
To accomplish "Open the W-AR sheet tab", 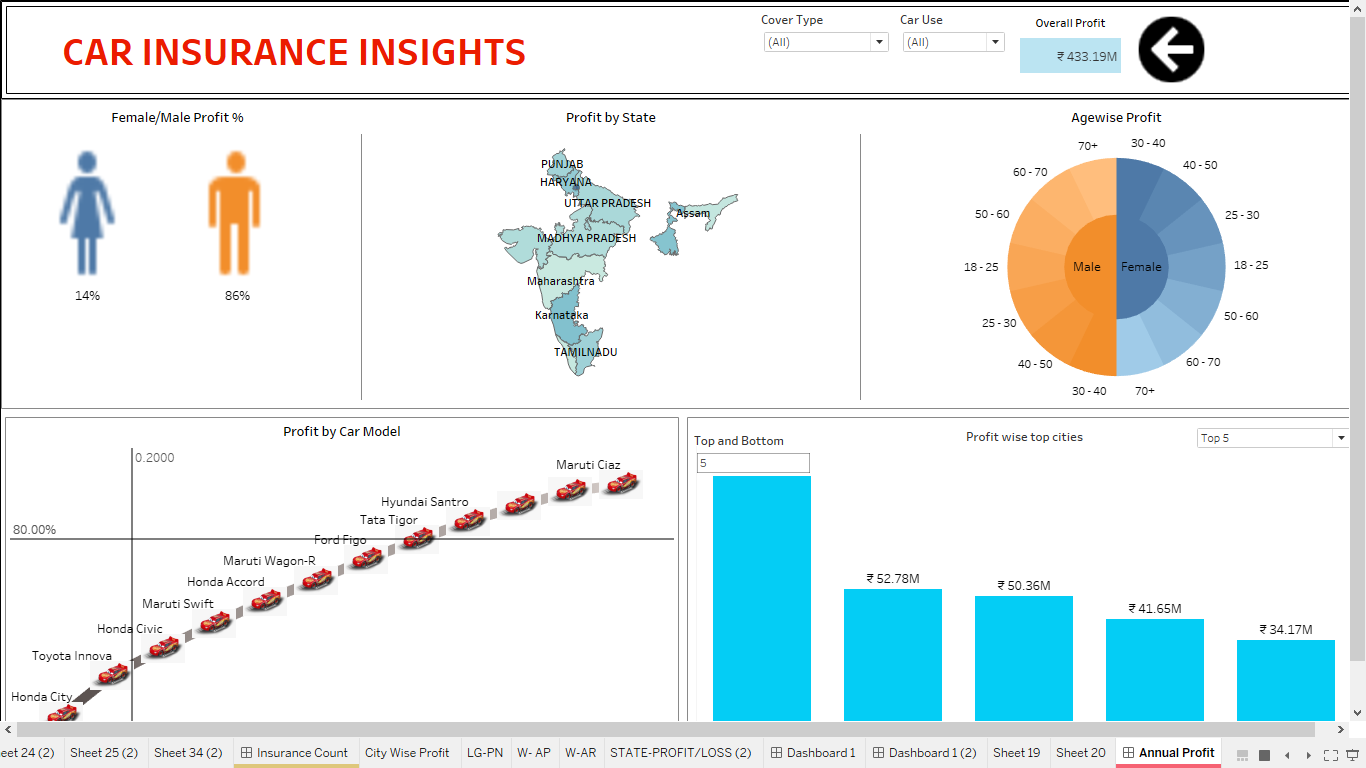I will 580,753.
